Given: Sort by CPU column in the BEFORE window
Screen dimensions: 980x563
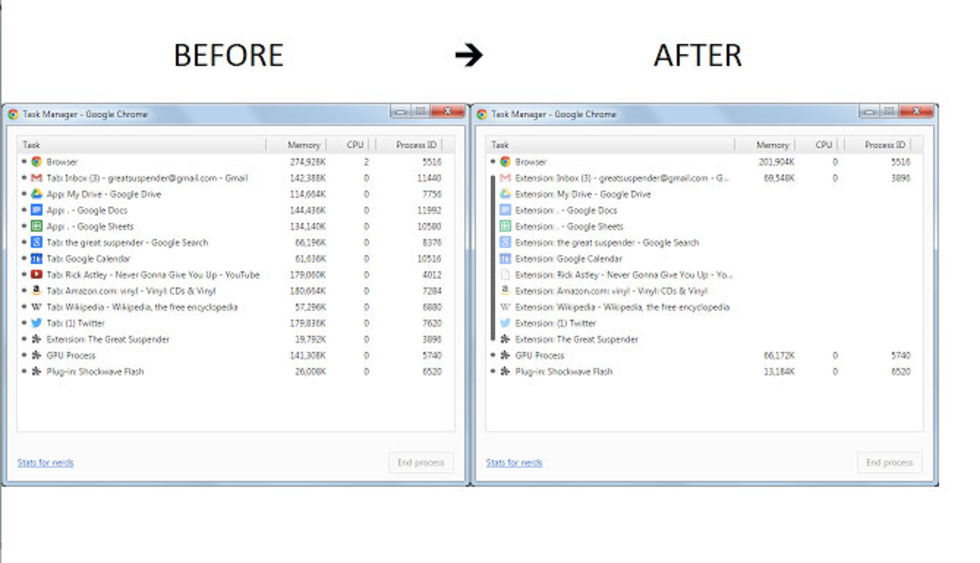Looking at the screenshot, I should click(355, 145).
